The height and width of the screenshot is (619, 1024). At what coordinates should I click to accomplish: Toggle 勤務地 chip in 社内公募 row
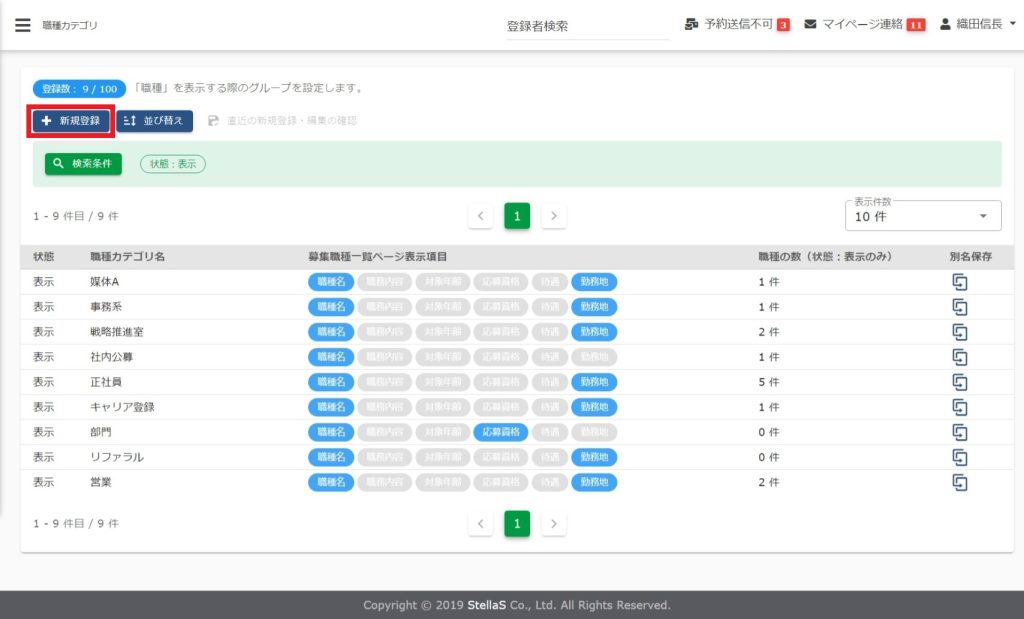click(x=594, y=357)
